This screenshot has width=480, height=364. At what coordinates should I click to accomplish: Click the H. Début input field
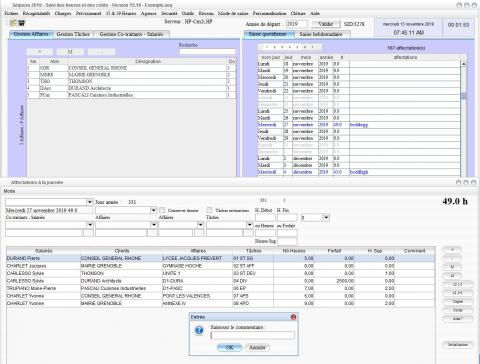265,218
